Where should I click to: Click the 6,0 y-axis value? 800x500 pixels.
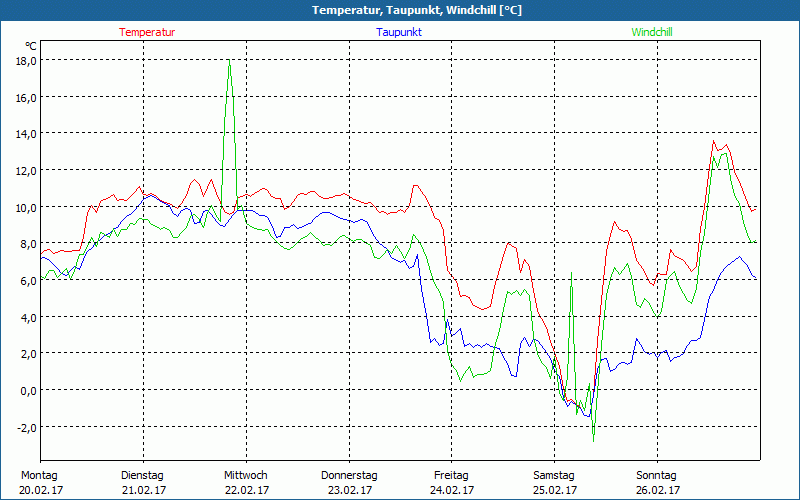pos(29,281)
